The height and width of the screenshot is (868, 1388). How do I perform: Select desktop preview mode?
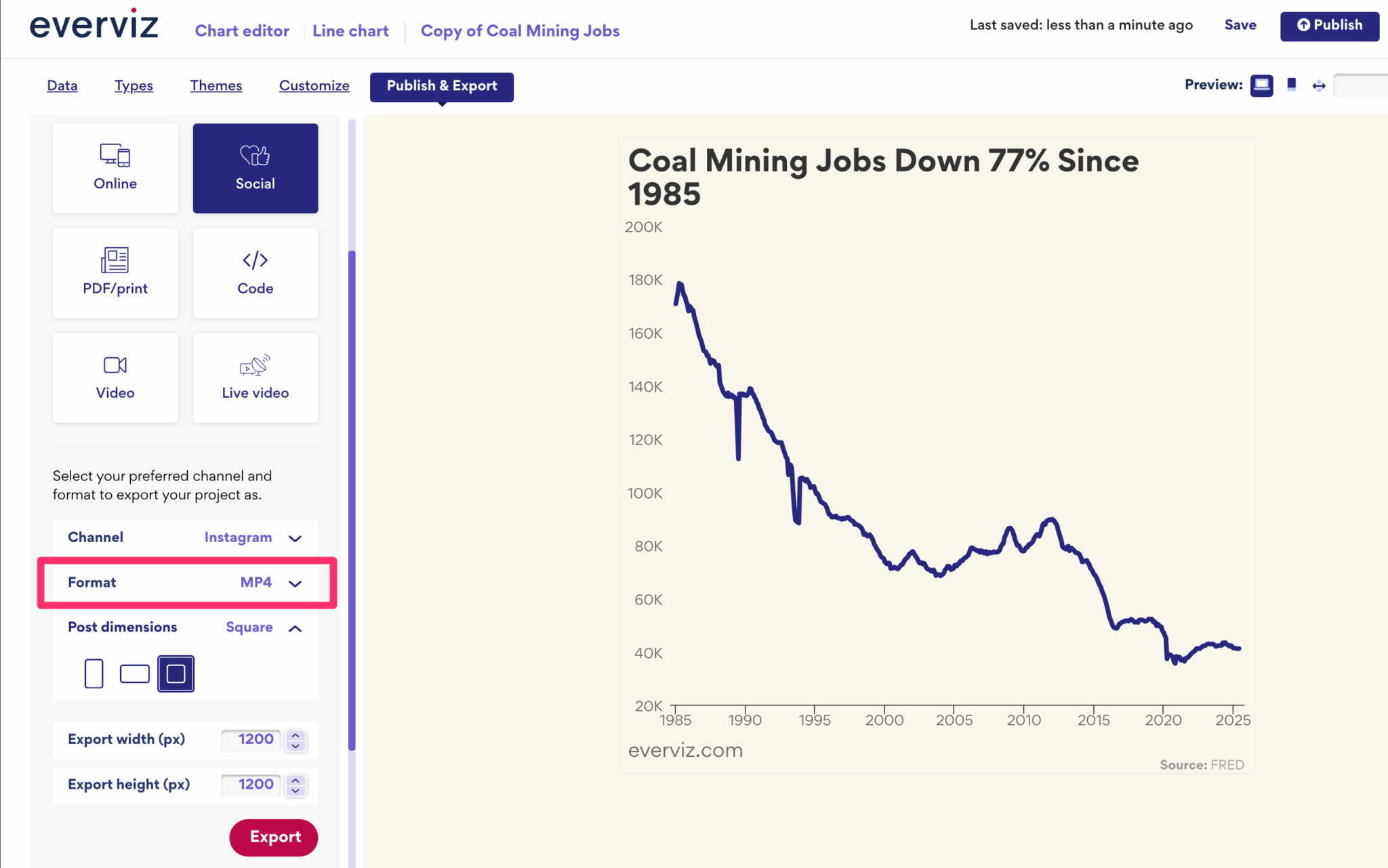click(x=1261, y=85)
